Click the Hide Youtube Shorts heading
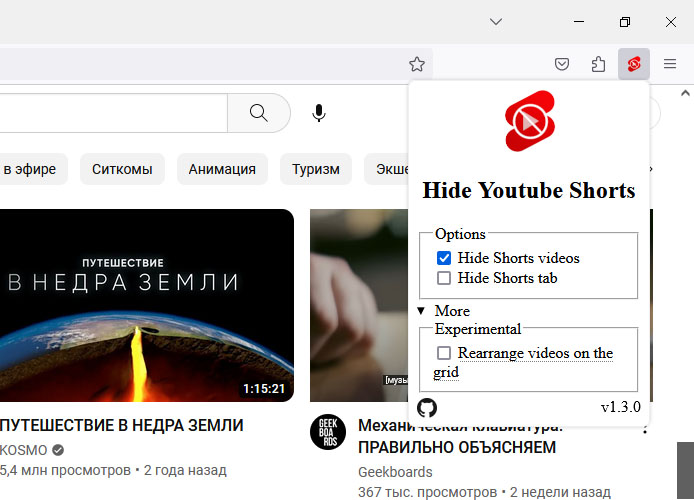694x500 pixels. click(529, 191)
